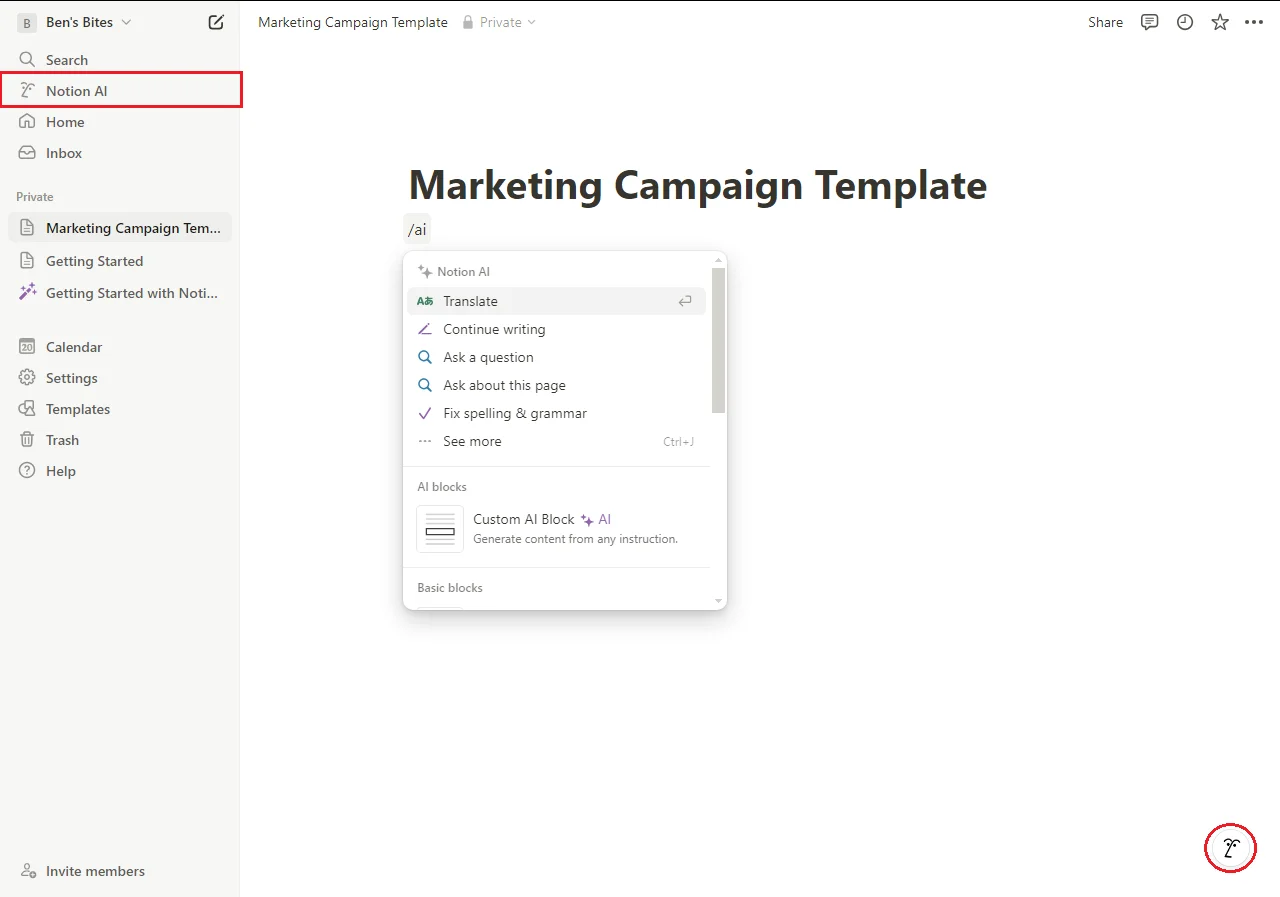
Task: Click the scroll-up arrow of slash menu
Action: click(718, 259)
